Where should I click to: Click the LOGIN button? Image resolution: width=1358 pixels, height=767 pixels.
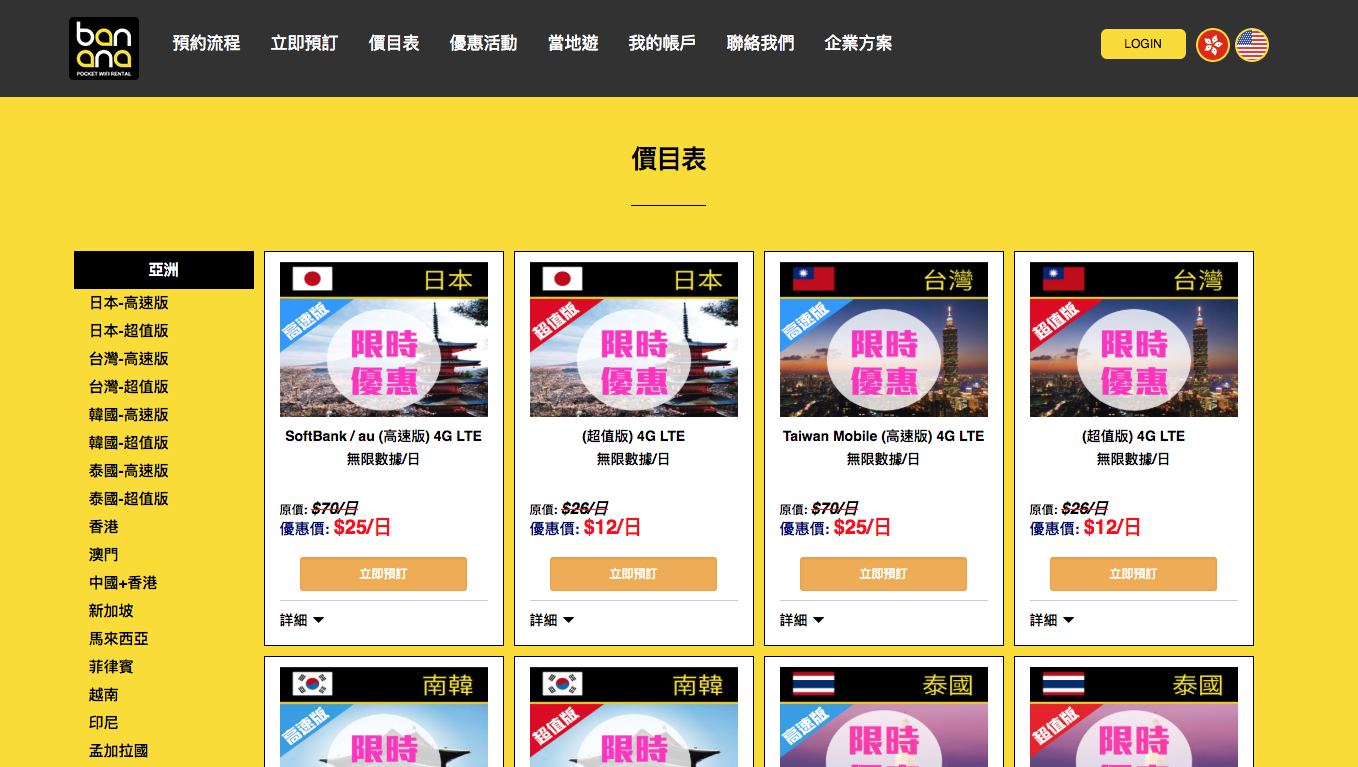1143,44
